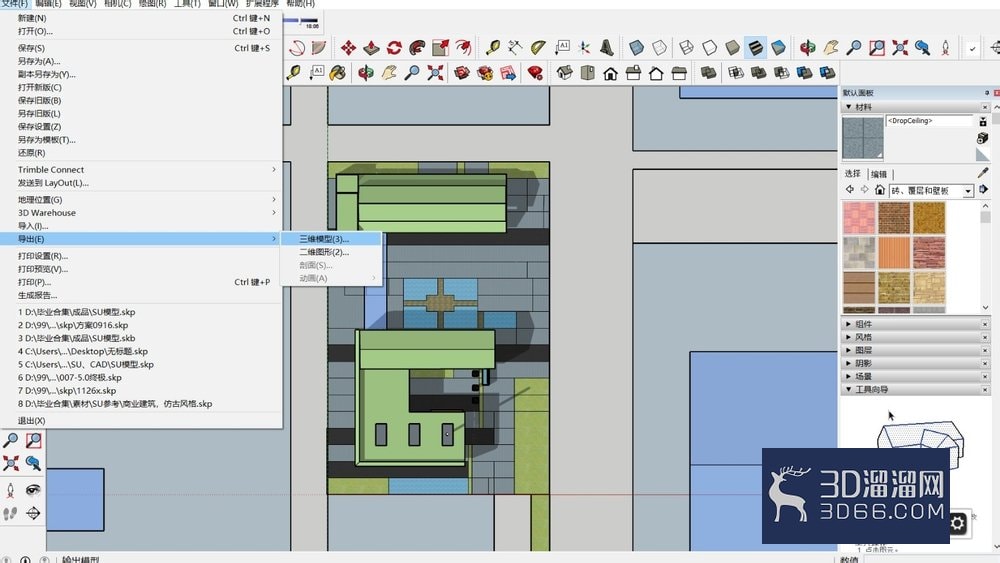Image resolution: width=1000 pixels, height=563 pixels.
Task: Select the Rotate tool with red arrows
Action: [394, 48]
